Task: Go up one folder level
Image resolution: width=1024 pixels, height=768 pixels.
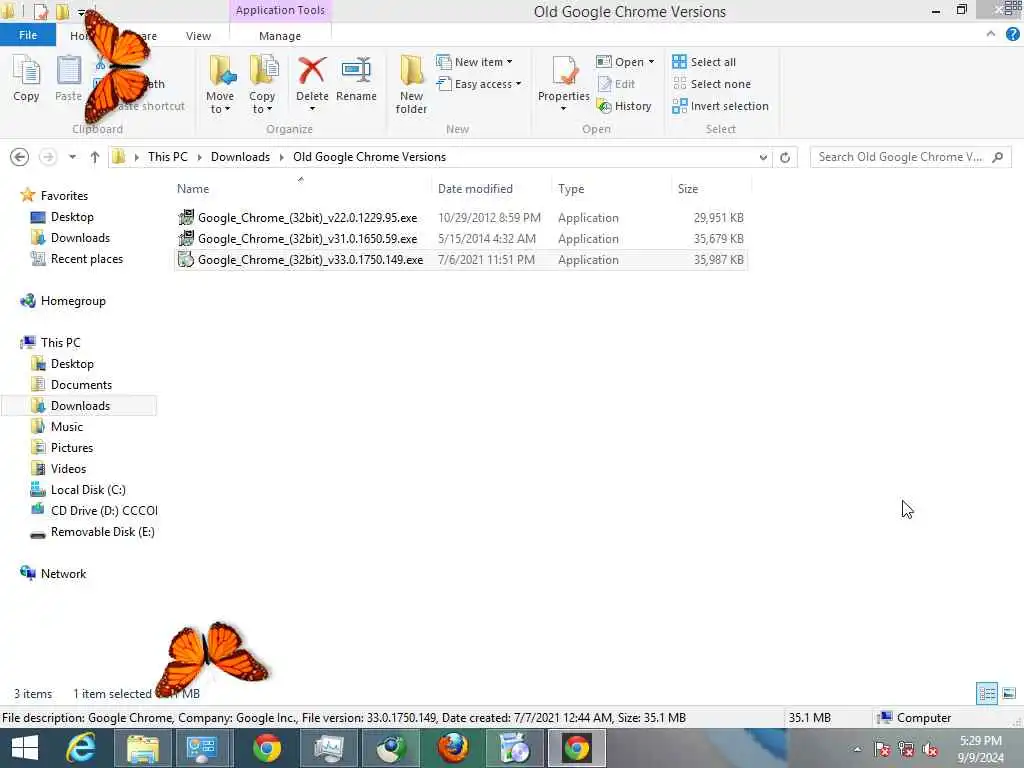Action: (95, 157)
